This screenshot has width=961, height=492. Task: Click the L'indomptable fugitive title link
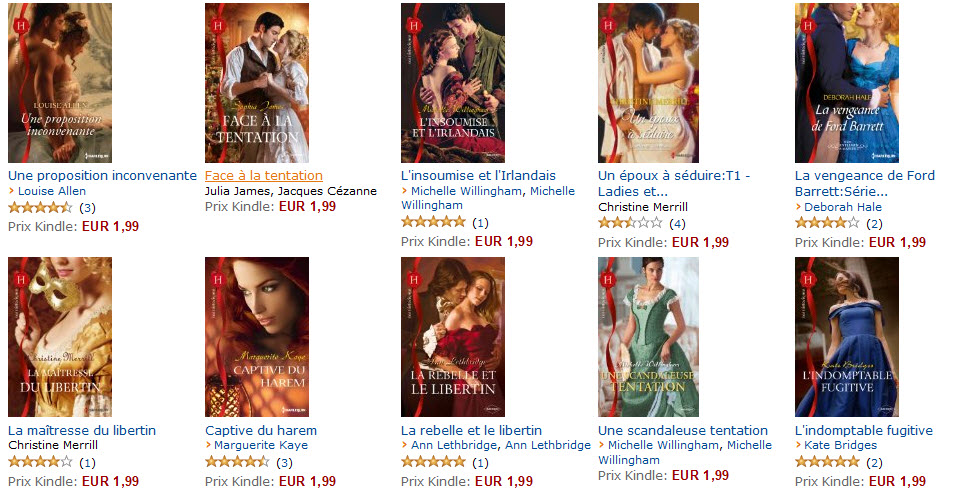[x=864, y=430]
